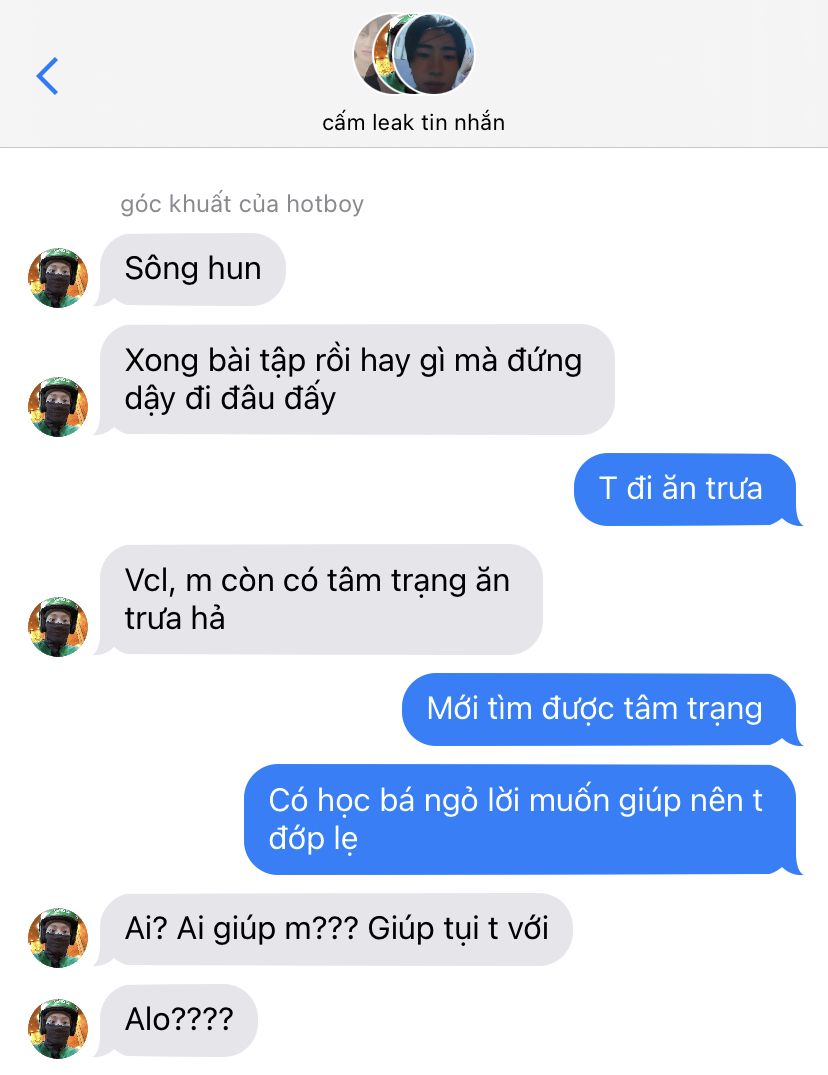This screenshot has width=828, height=1075.
Task: Tap sender avatar beside 'Sông hun'
Action: pos(58,278)
